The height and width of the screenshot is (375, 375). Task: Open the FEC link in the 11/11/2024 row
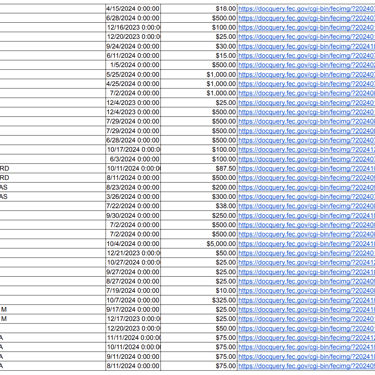click(x=307, y=338)
